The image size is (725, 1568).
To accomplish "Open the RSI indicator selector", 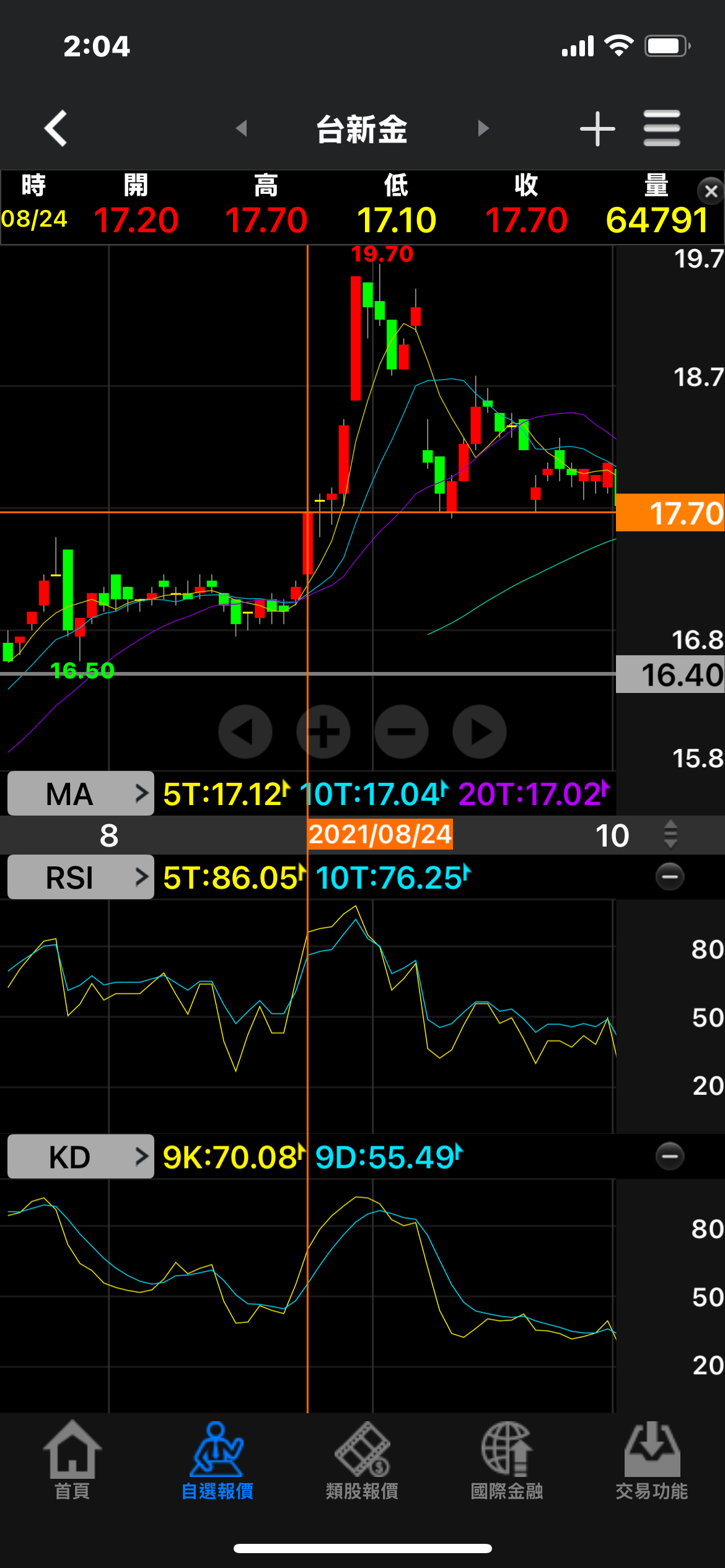I will (x=81, y=877).
